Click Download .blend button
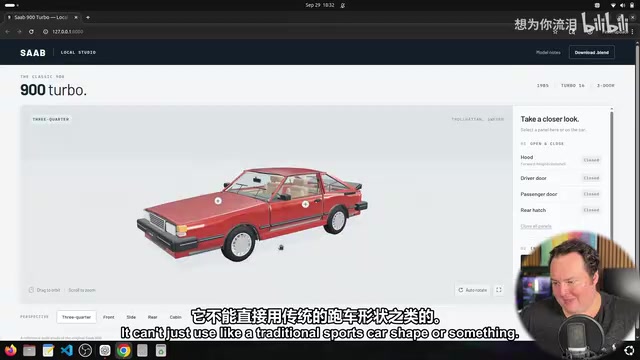Screen dimensions: 640x360 [x=591, y=52]
